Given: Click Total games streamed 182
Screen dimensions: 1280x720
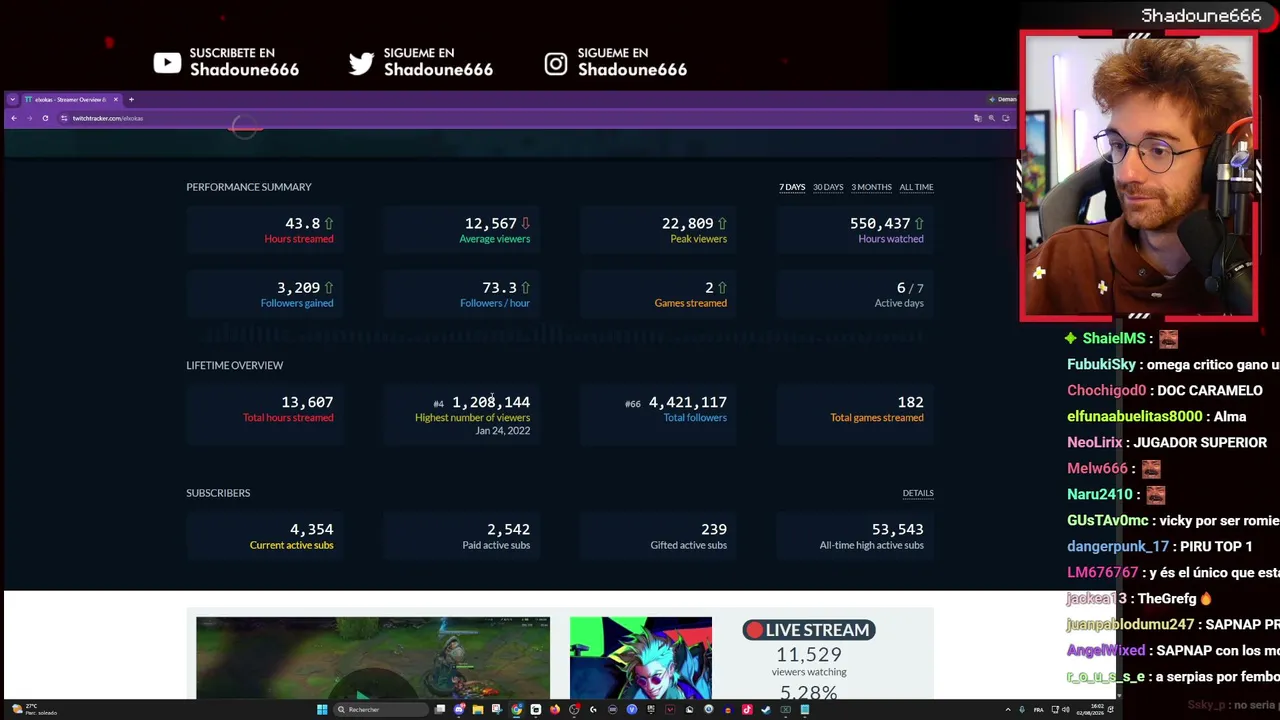Looking at the screenshot, I should coord(910,402).
